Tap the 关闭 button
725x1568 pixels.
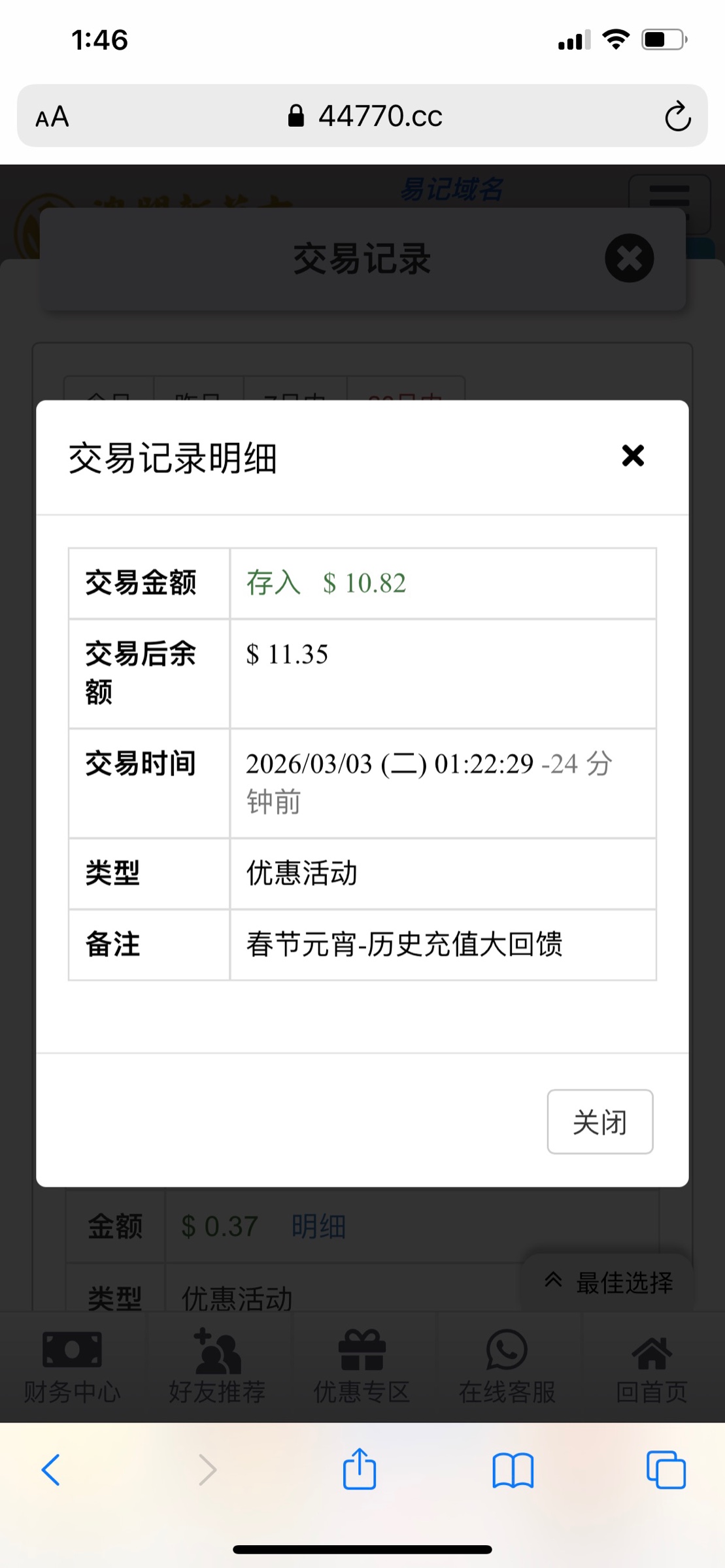click(599, 1122)
